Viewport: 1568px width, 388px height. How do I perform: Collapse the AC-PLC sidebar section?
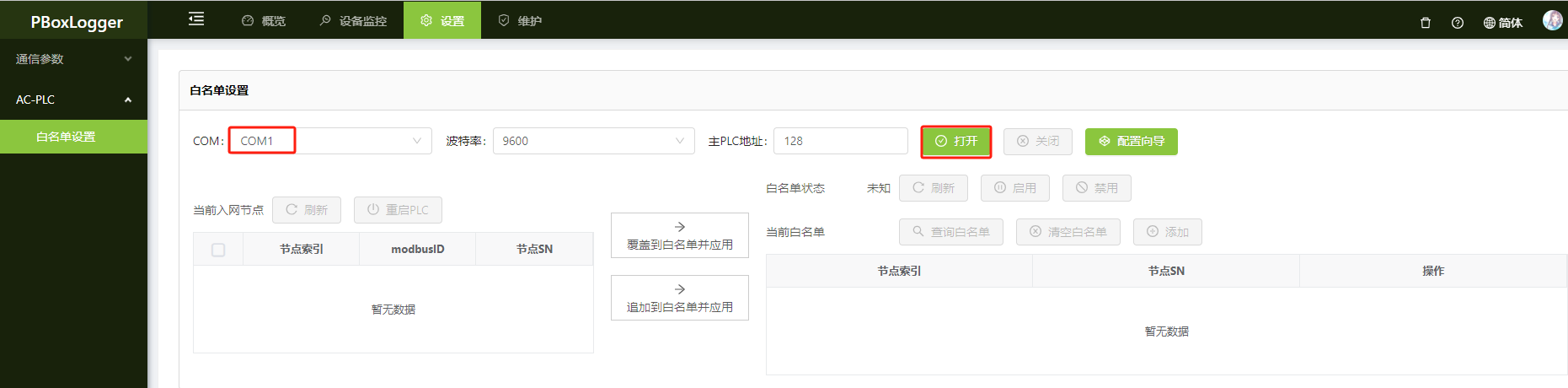point(73,100)
